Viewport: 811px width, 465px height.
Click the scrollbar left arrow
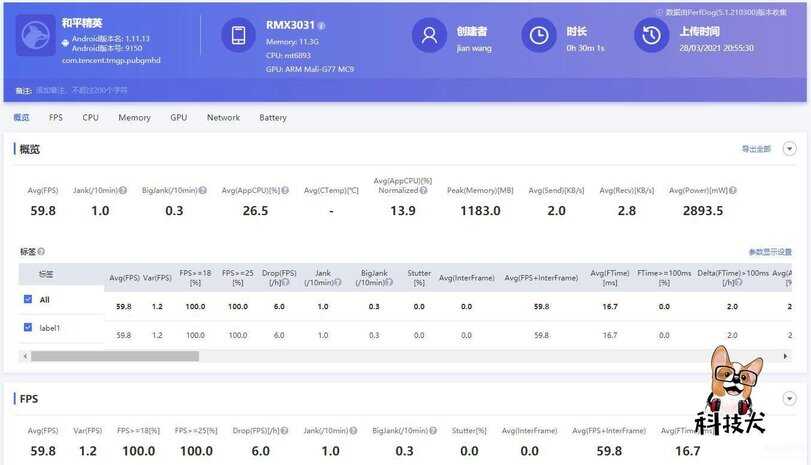click(25, 356)
